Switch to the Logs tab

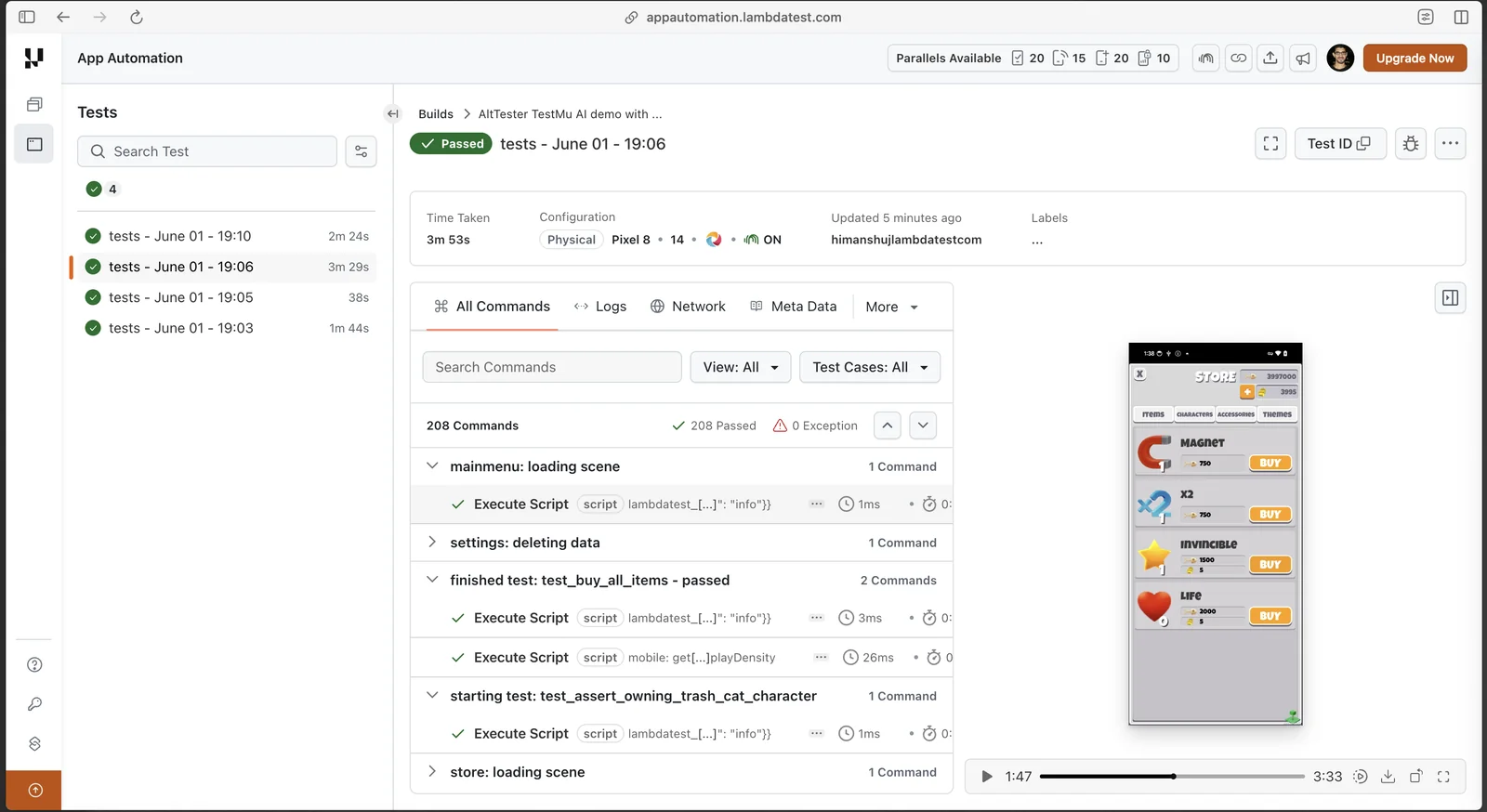click(600, 307)
